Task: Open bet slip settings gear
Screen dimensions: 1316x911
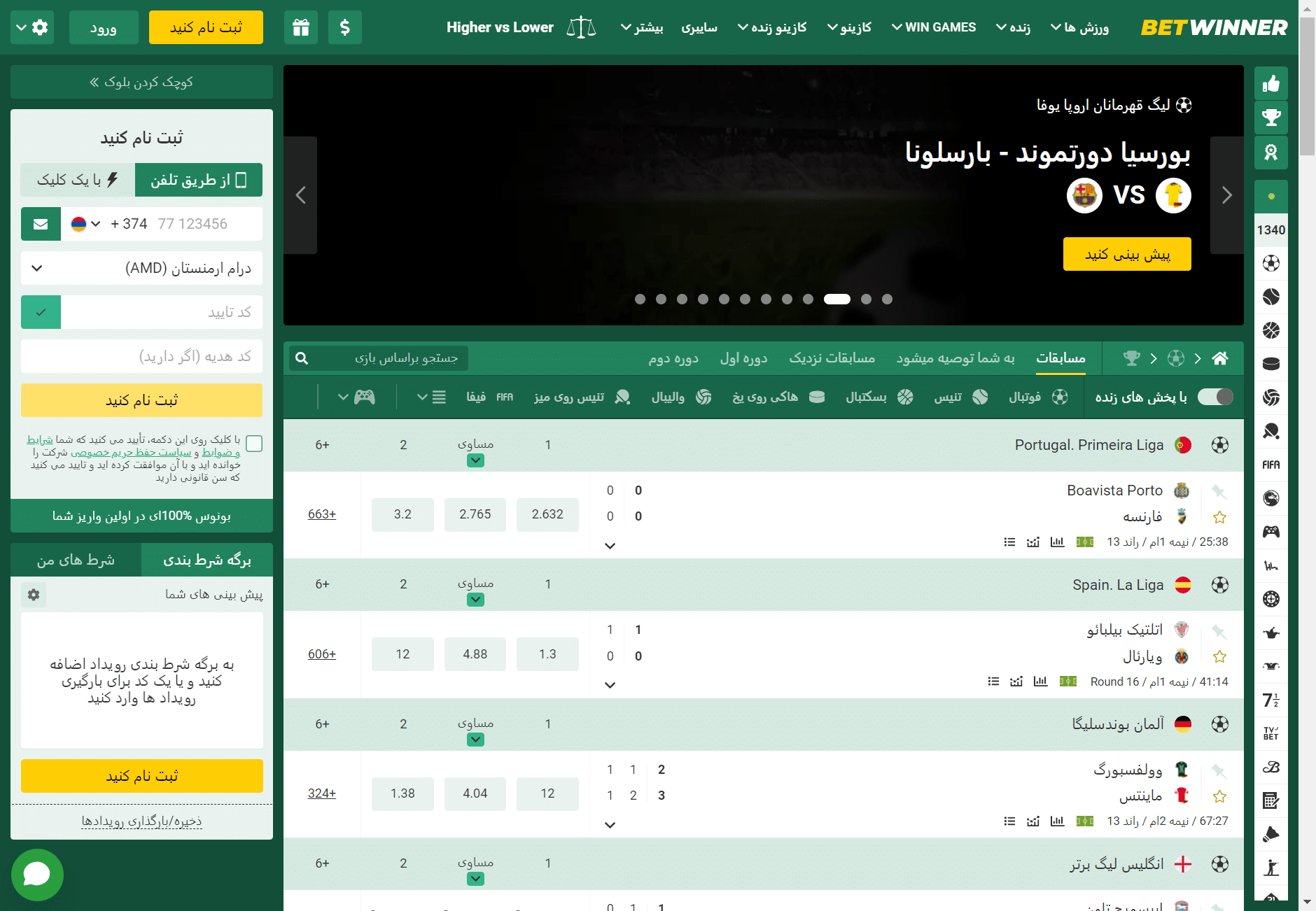Action: click(34, 595)
